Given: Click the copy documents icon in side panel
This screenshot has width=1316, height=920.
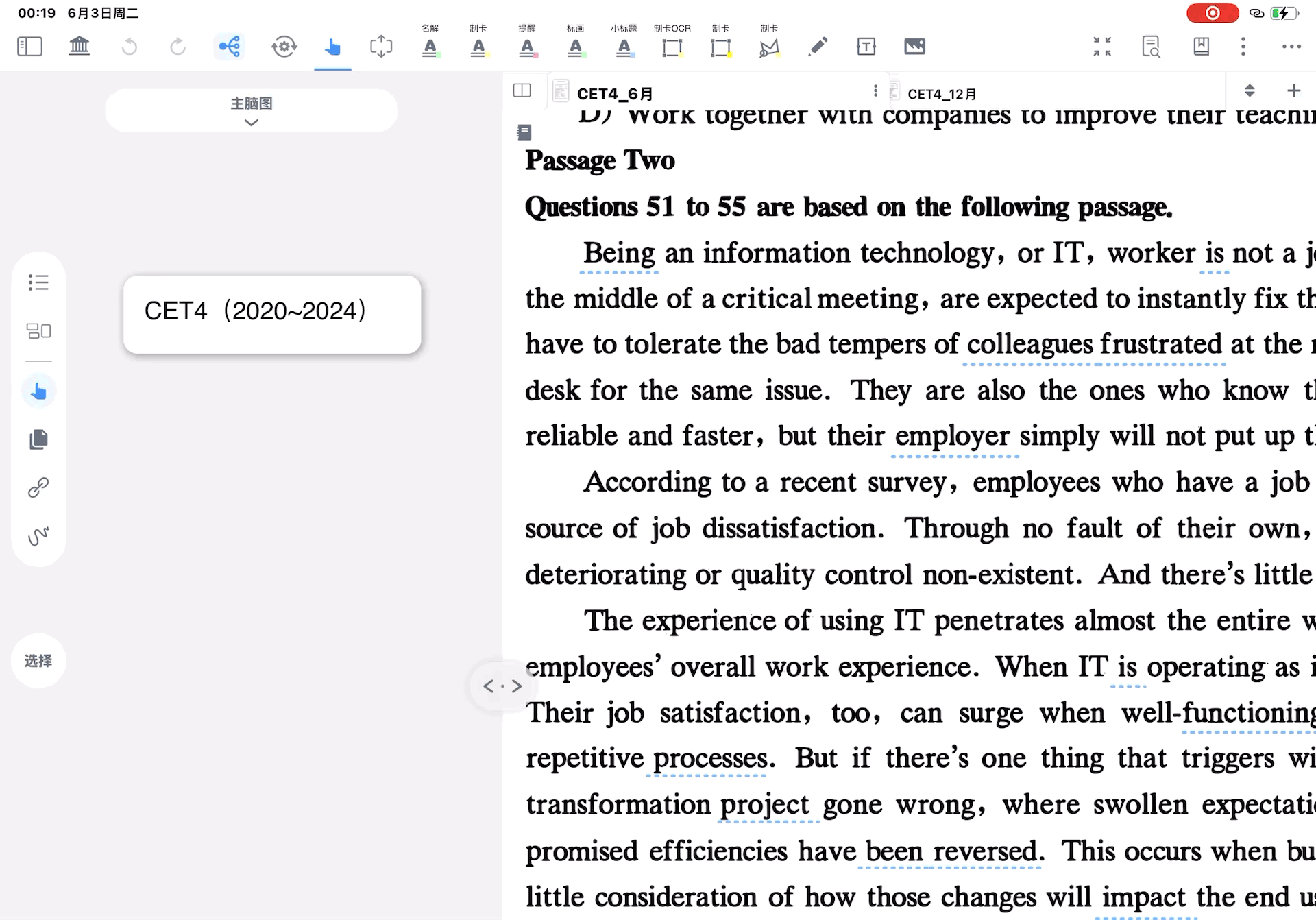Looking at the screenshot, I should coord(38,439).
